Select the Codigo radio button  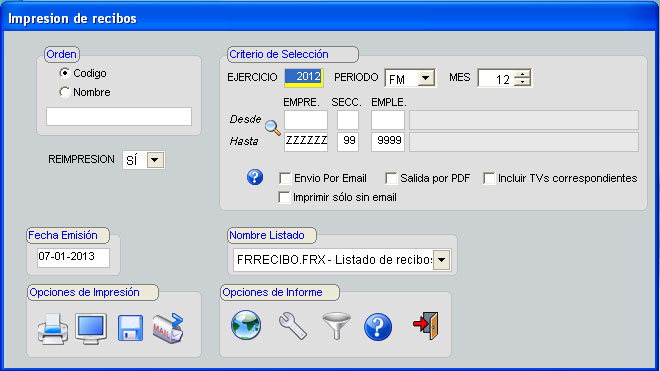64,73
